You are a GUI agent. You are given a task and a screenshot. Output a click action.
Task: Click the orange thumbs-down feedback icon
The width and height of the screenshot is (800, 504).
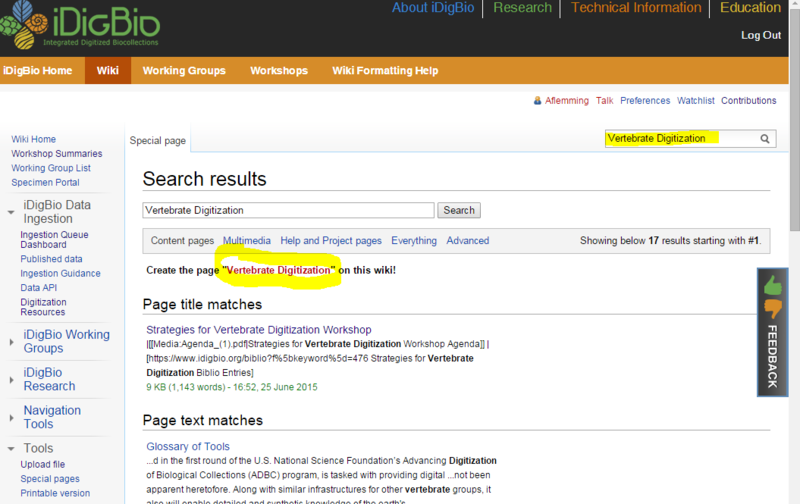[x=772, y=309]
